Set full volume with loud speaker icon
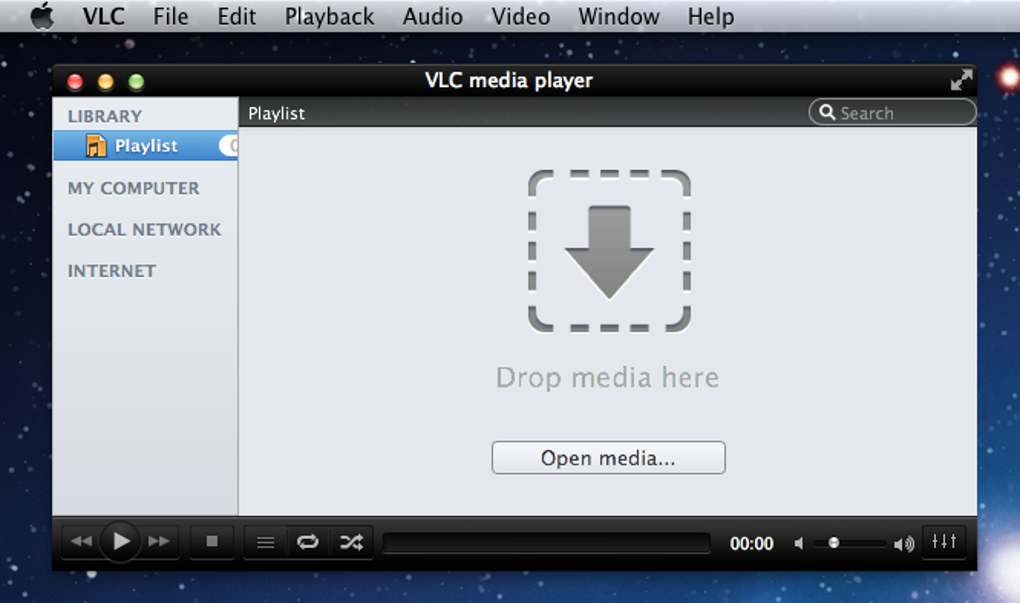Image resolution: width=1020 pixels, height=603 pixels. click(904, 544)
